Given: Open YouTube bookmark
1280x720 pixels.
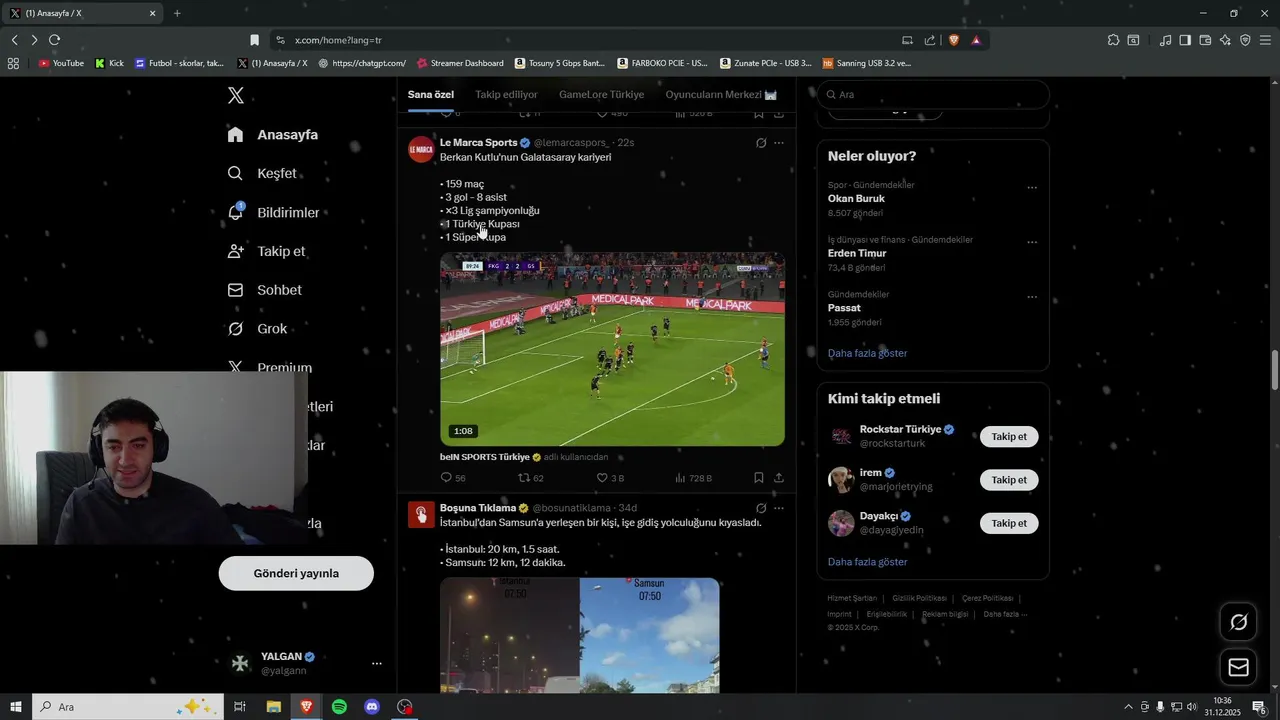Looking at the screenshot, I should point(61,63).
